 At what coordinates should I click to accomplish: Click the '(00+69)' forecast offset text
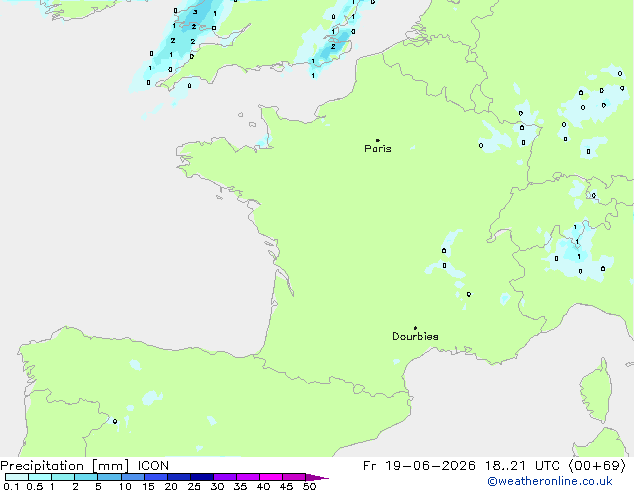point(597,466)
